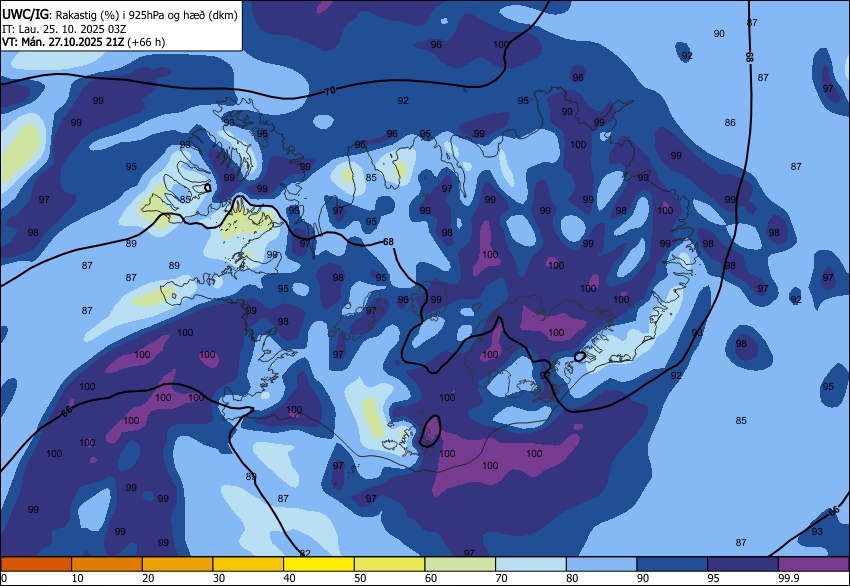Click the 90–95 medium blue legend swatch
Viewport: 850px width, 586px height.
point(672,564)
